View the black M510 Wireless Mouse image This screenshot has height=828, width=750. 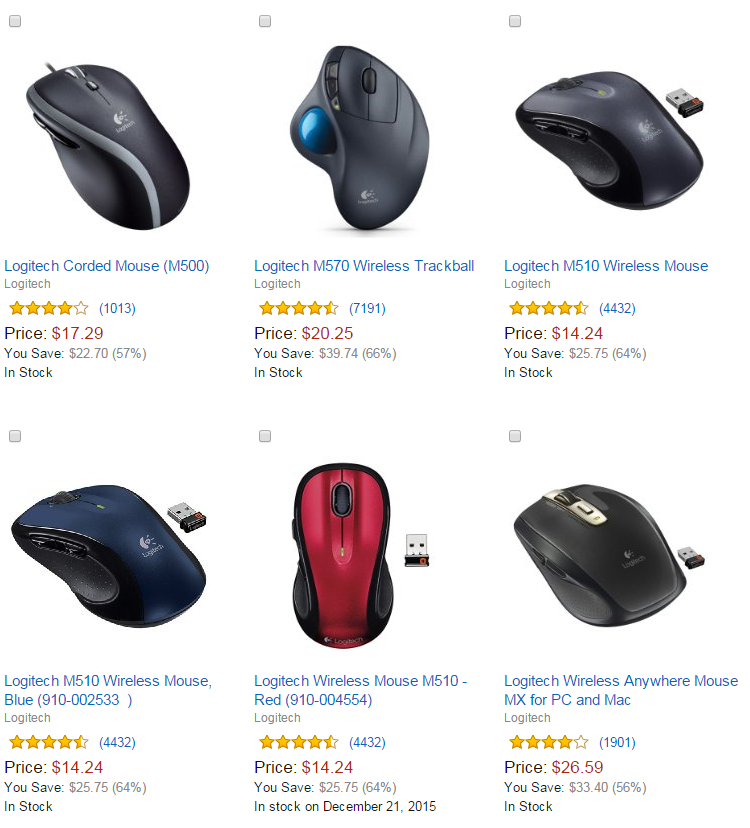pos(610,140)
